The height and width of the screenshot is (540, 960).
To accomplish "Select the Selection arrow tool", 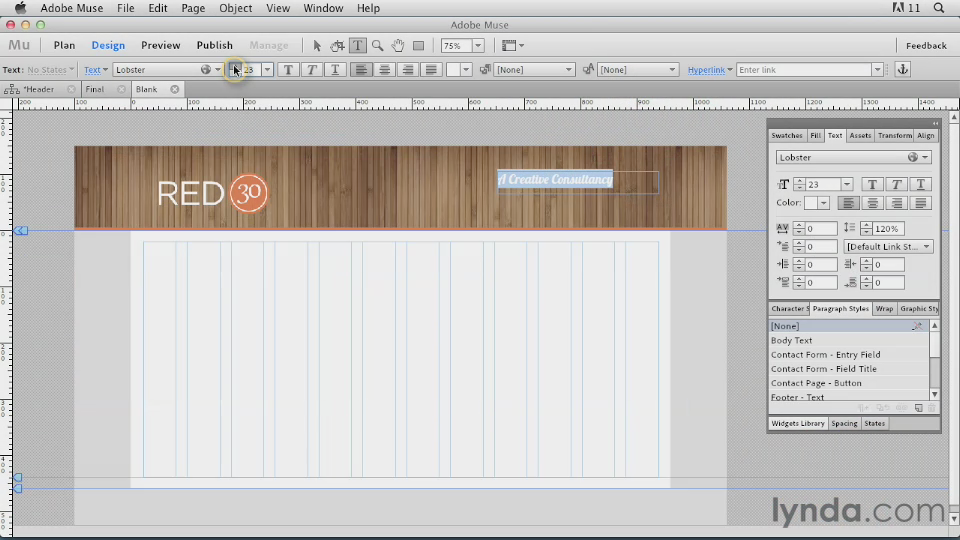I will pyautogui.click(x=318, y=45).
